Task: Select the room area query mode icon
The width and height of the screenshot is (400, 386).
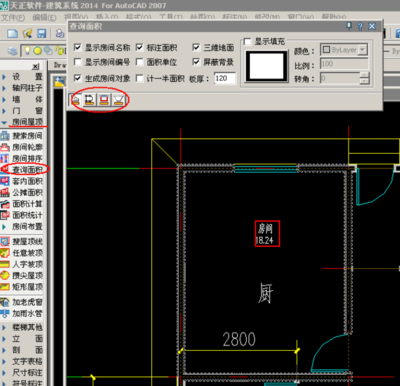Action: point(76,100)
